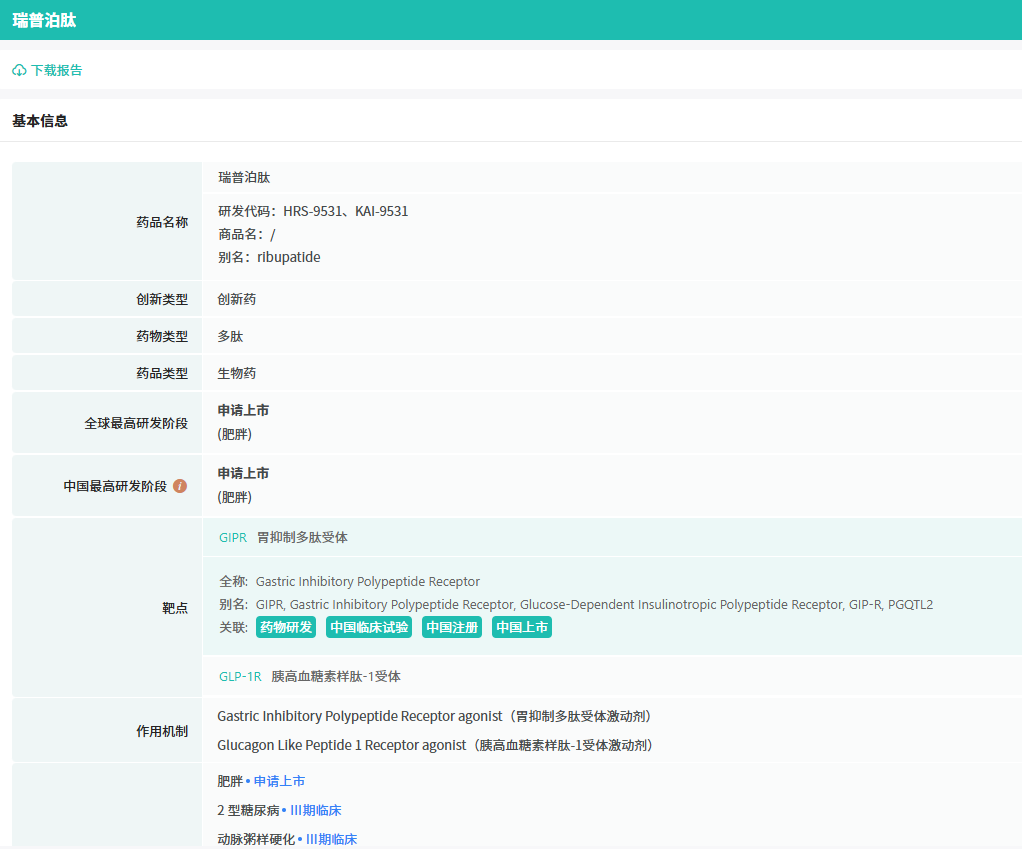Select 申请上市 under 全球最高研发阶段
1022x849 pixels.
point(243,410)
